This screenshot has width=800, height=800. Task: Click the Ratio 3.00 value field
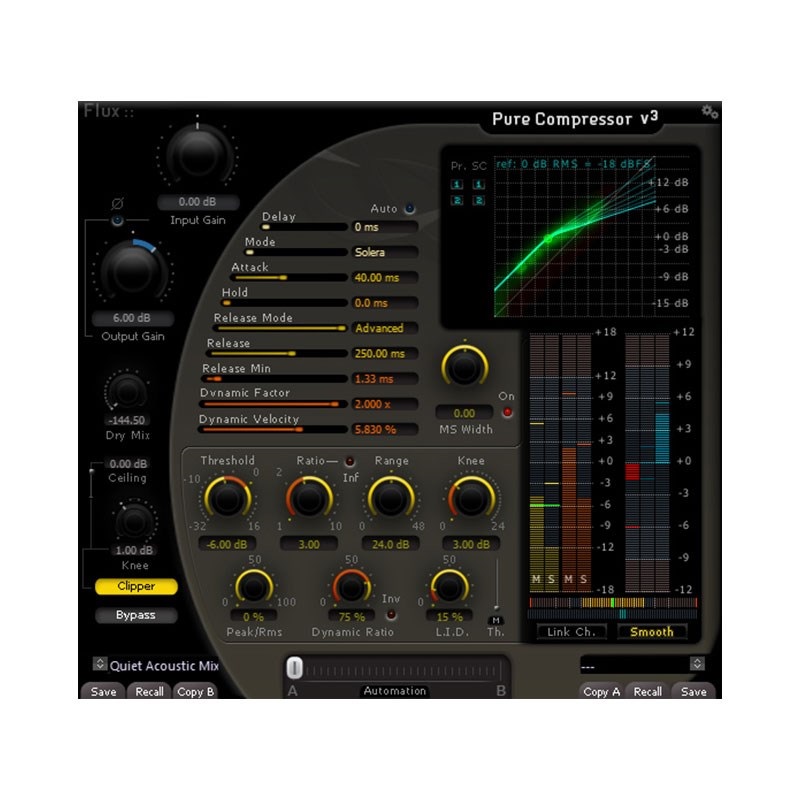(x=309, y=544)
